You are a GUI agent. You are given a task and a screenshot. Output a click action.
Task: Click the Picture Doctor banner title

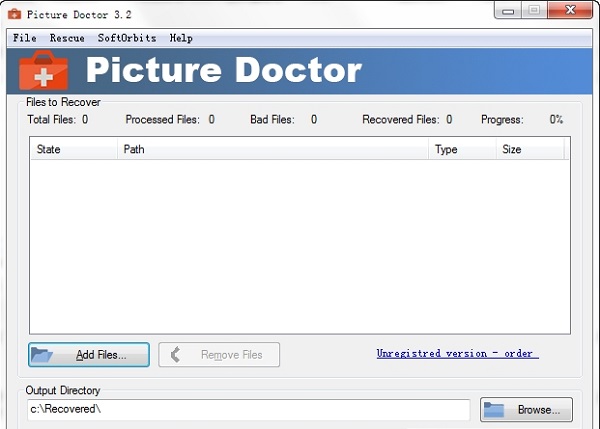point(224,70)
